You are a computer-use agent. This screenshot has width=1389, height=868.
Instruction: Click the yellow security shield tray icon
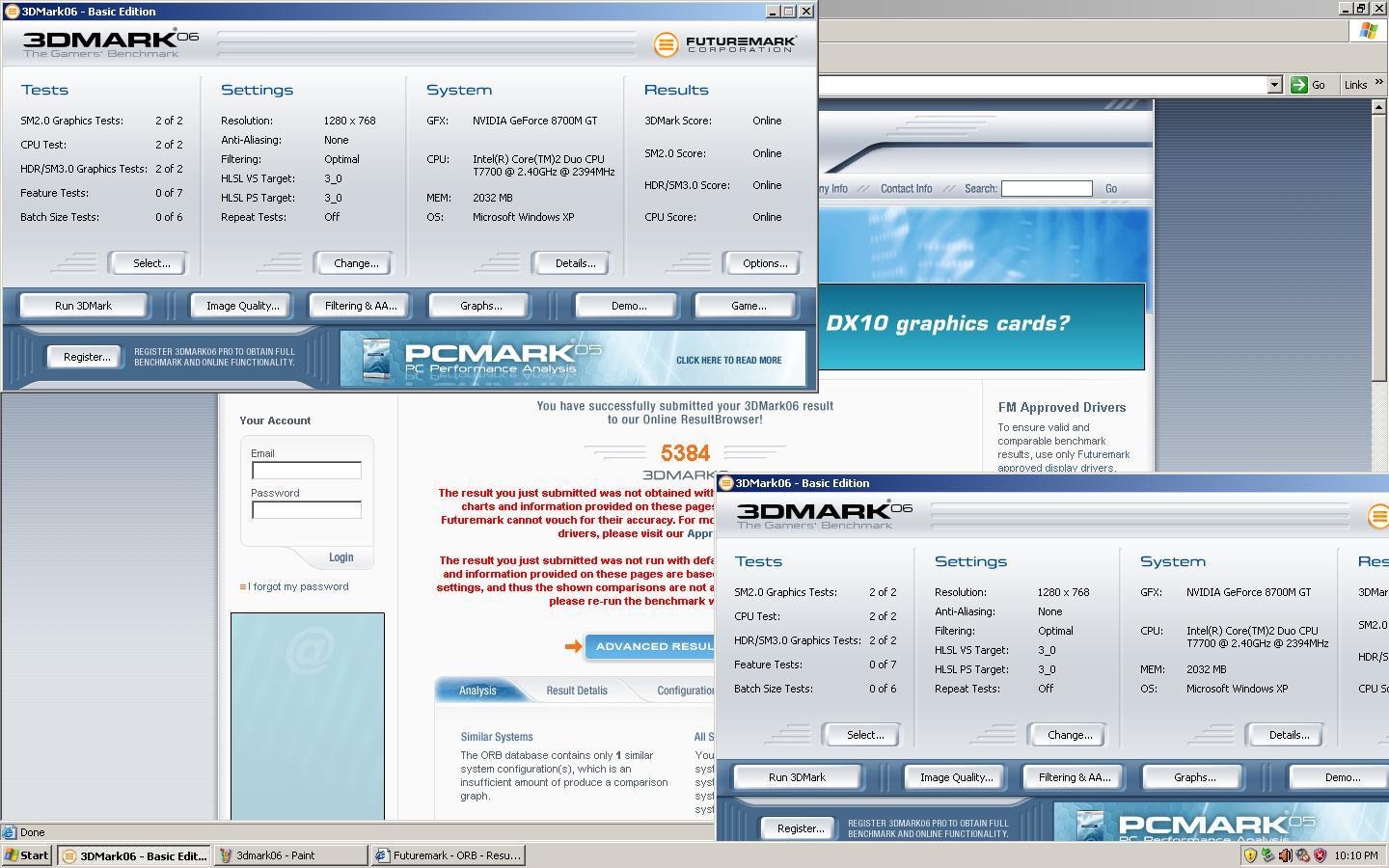click(1251, 854)
